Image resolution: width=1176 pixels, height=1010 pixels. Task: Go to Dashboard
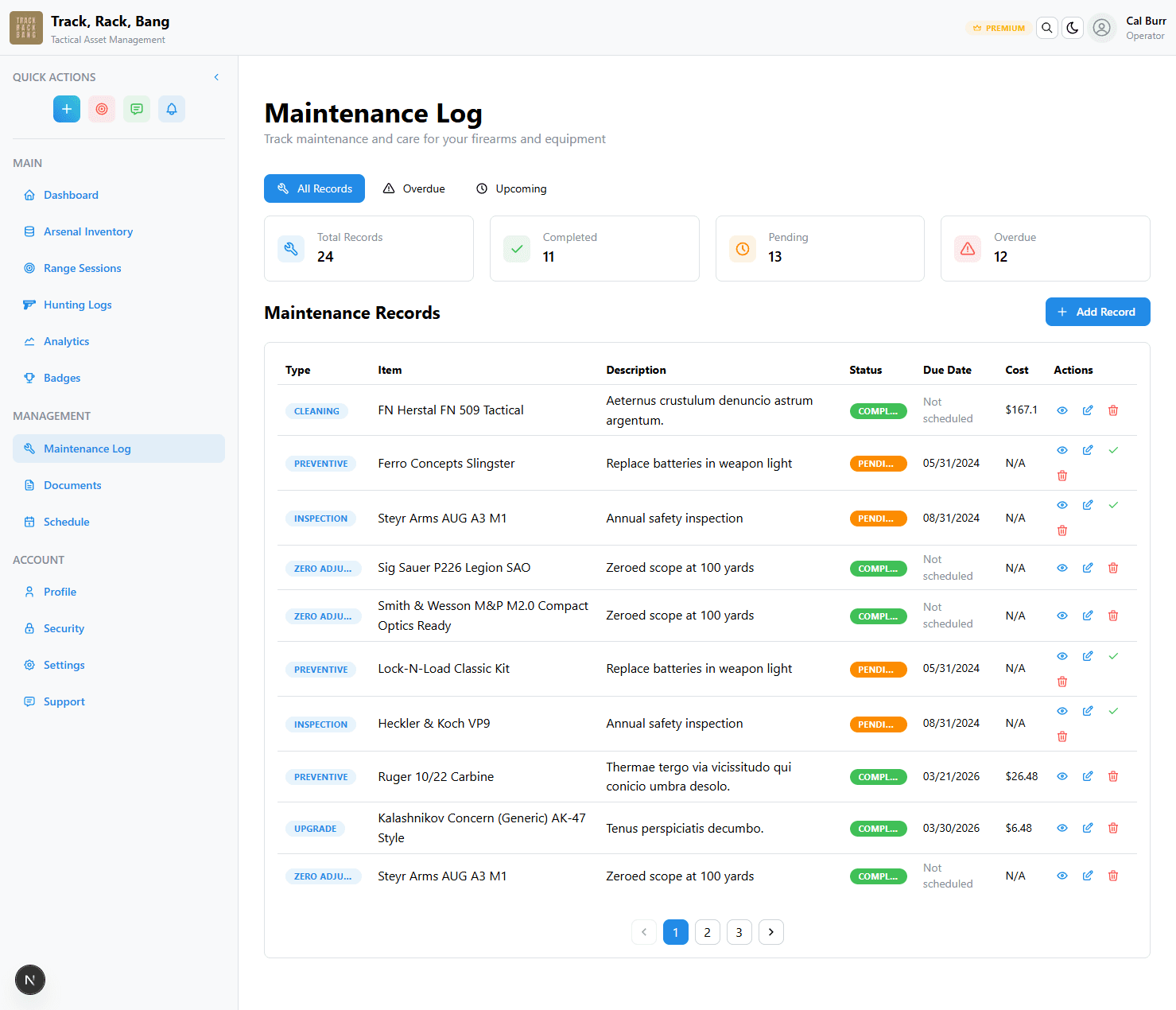118,195
